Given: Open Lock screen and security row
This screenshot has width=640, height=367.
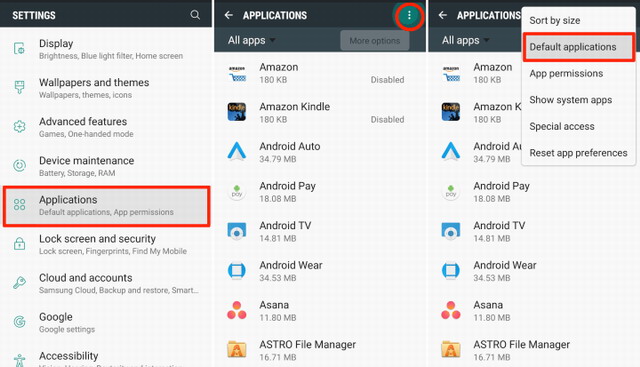Looking at the screenshot, I should [x=106, y=244].
